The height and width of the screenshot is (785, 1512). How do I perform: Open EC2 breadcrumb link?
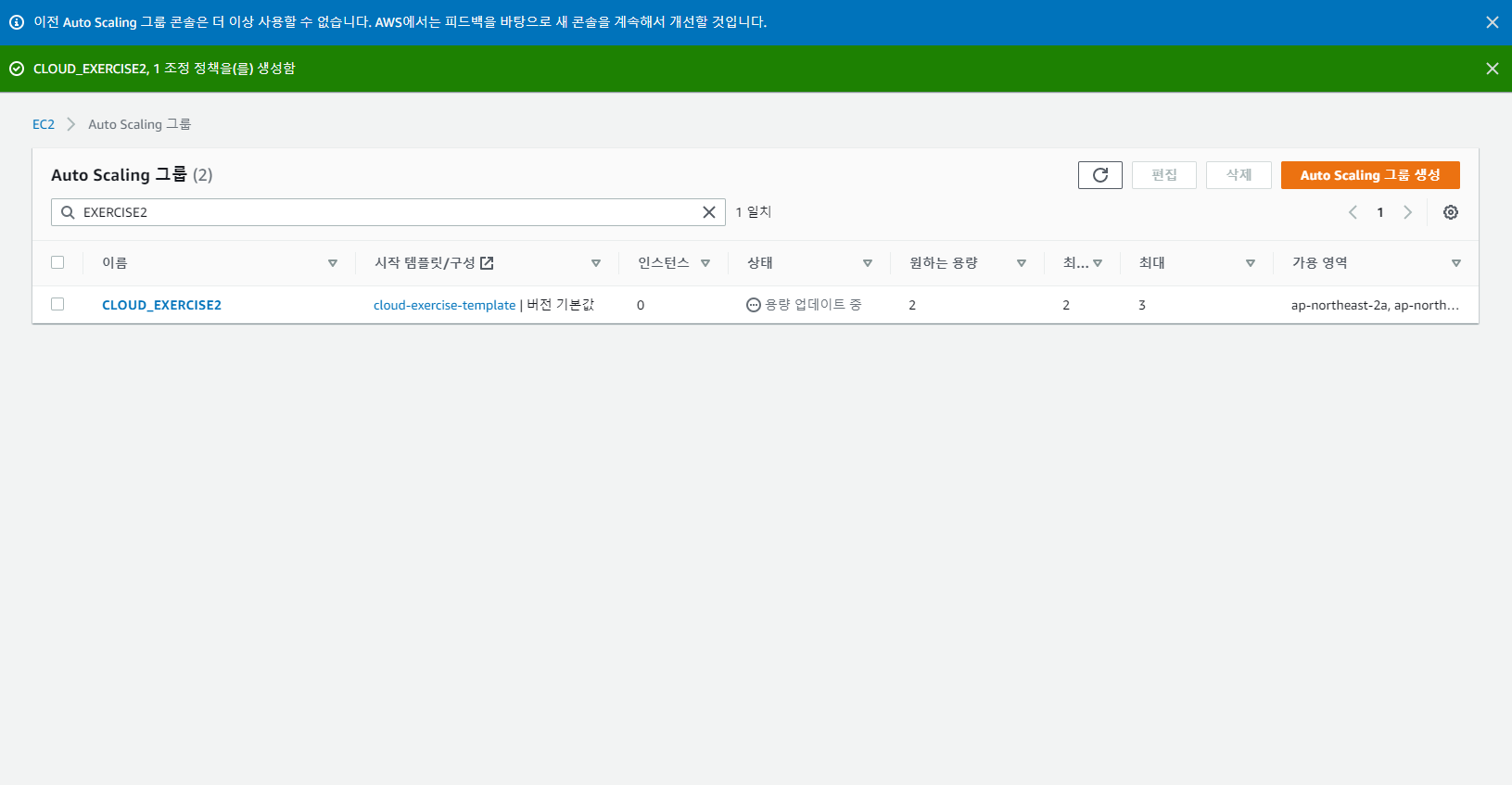pos(44,124)
